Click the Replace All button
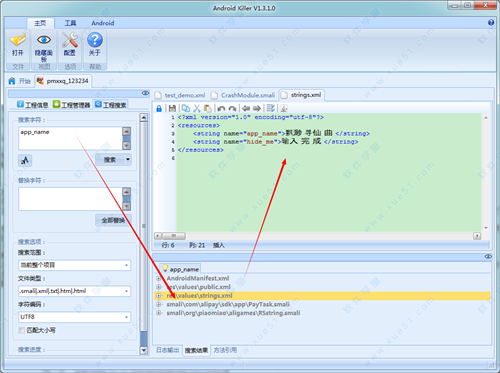Viewport: 500px width, 373px height. click(113, 220)
